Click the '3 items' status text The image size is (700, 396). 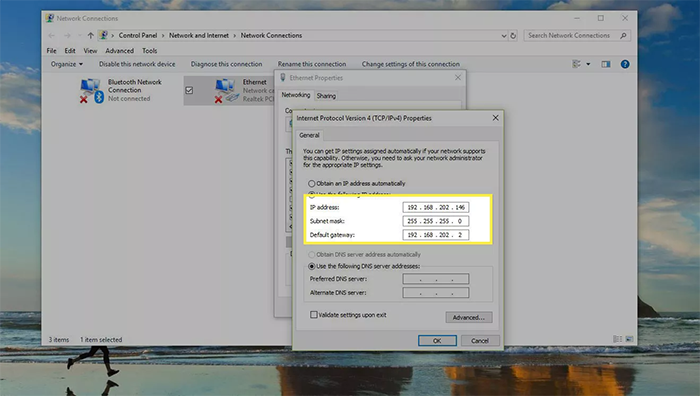pos(59,340)
